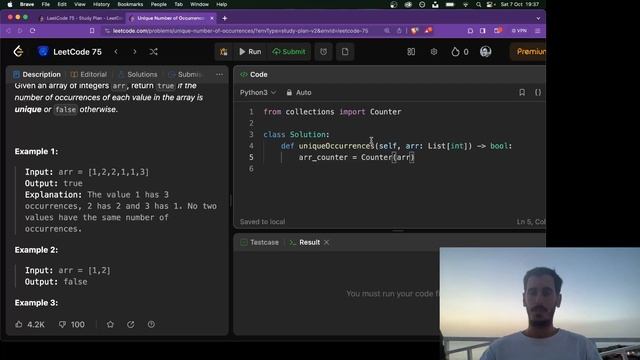Screen dimensions: 640x360
Task: Click the braces format code icon
Action: 538,93
